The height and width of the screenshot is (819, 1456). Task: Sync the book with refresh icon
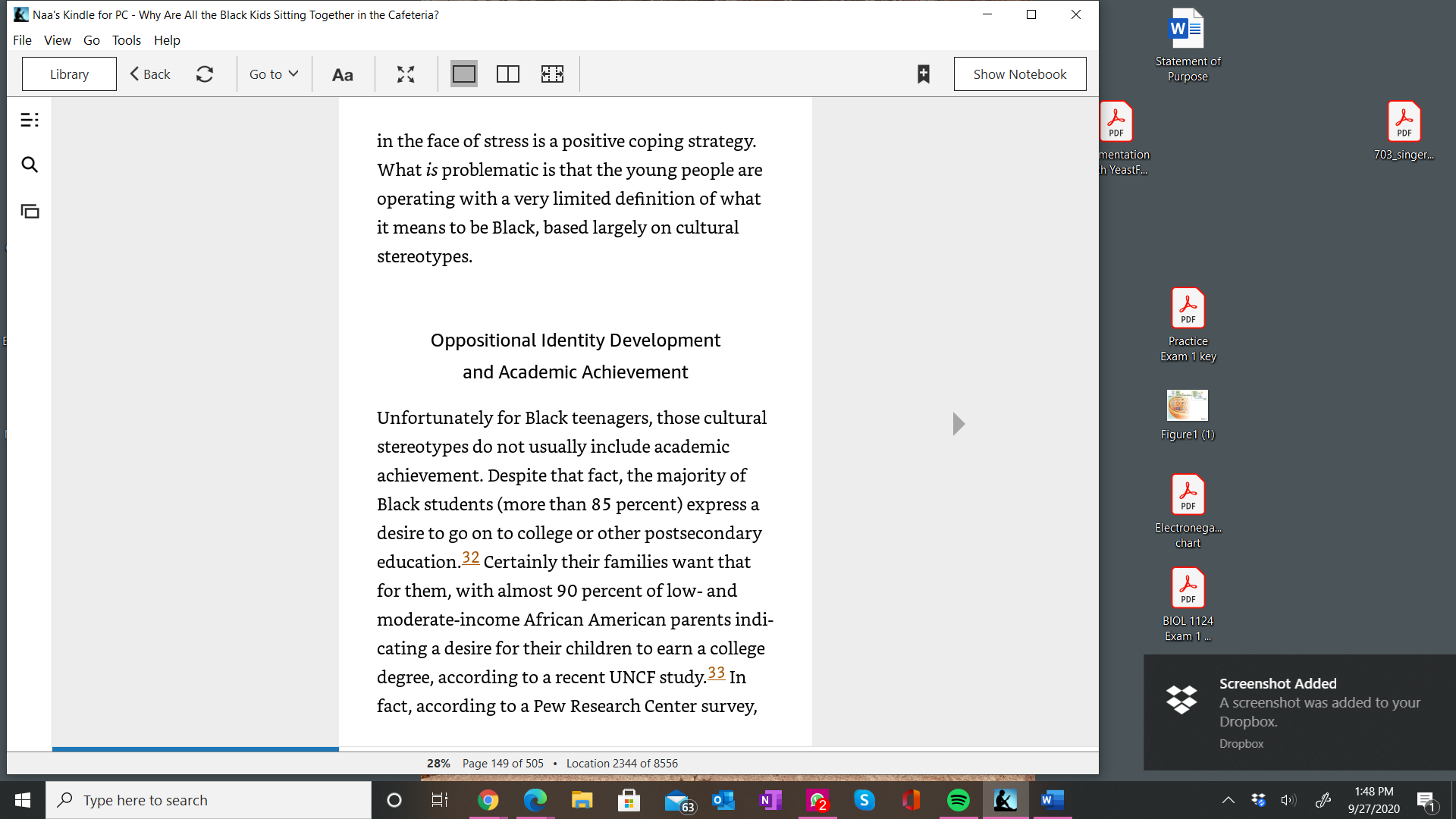pos(205,74)
